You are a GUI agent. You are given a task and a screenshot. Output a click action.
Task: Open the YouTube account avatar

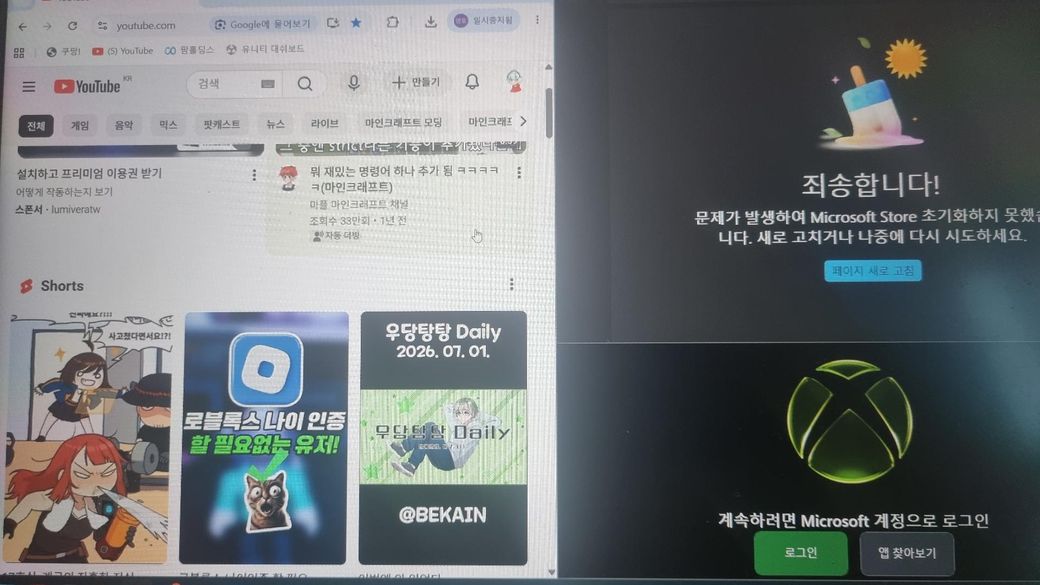514,82
